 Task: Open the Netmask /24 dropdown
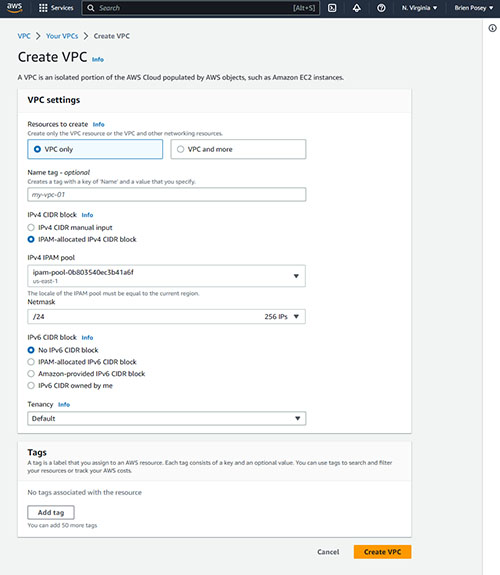166,316
